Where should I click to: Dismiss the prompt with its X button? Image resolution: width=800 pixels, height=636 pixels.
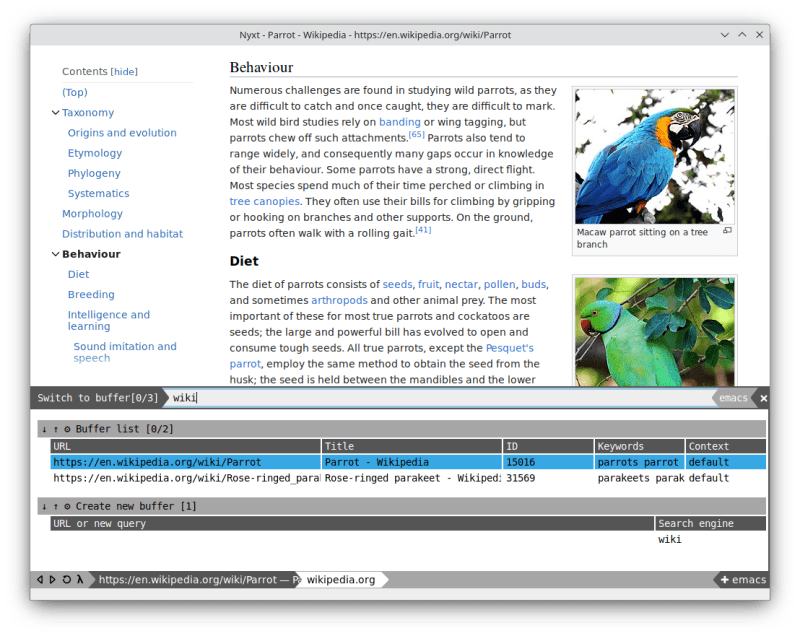[x=763, y=397]
